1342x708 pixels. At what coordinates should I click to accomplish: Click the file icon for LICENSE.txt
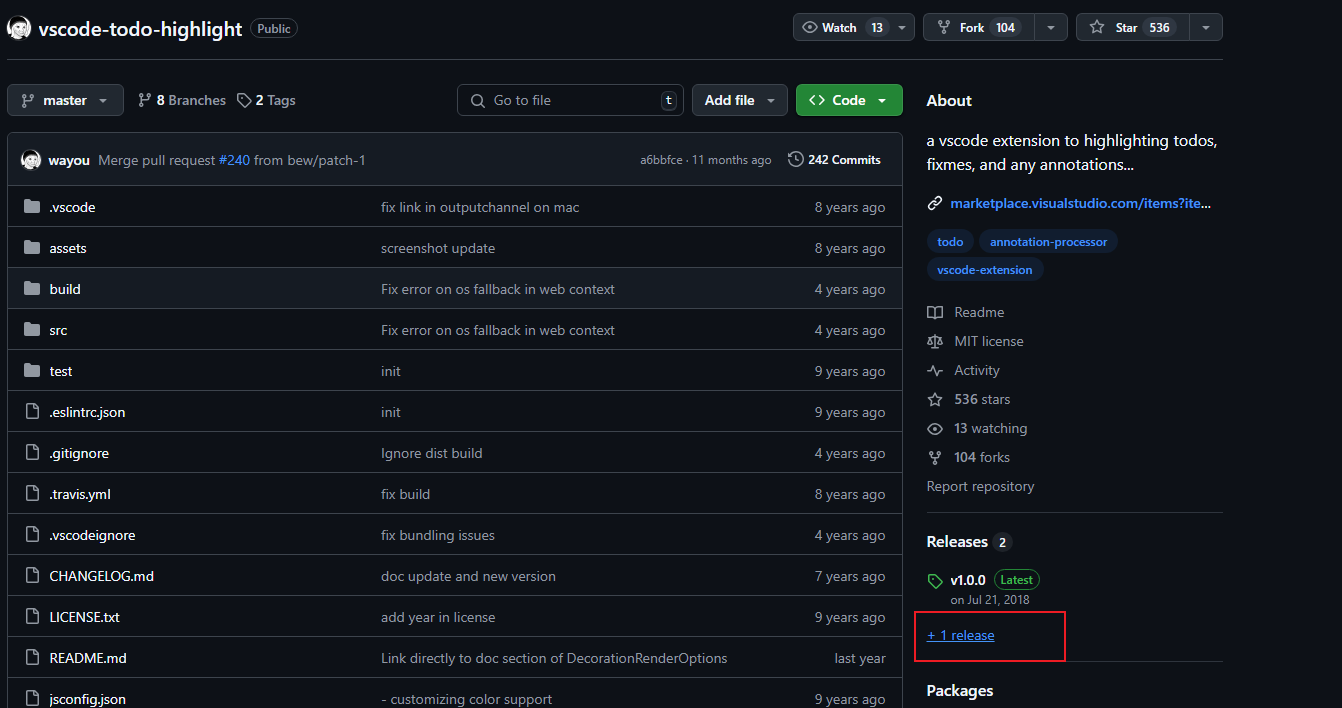pos(31,617)
